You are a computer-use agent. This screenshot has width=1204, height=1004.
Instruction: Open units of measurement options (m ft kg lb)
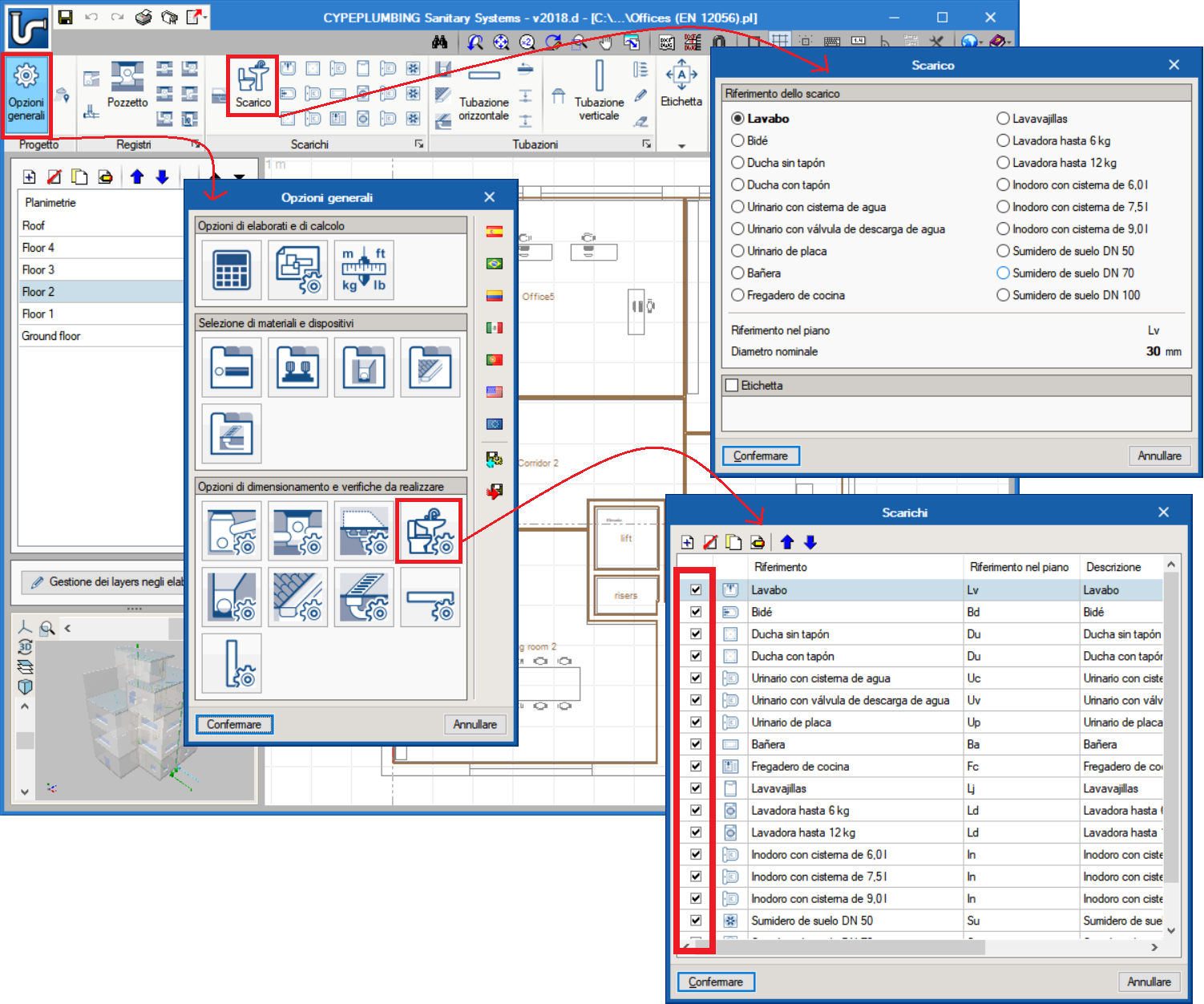(364, 269)
